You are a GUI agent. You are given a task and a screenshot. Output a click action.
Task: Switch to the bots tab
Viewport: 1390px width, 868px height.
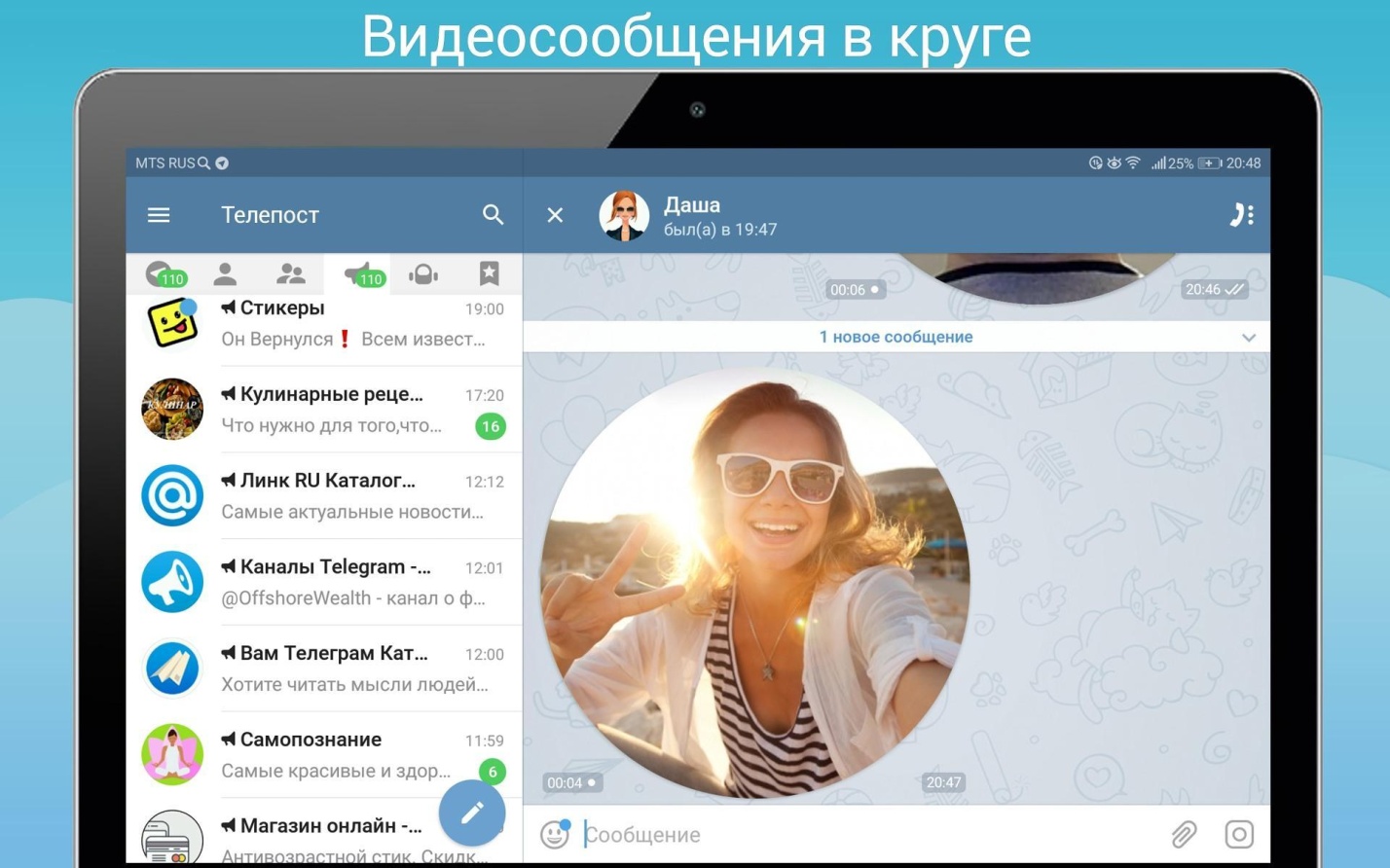tap(422, 274)
